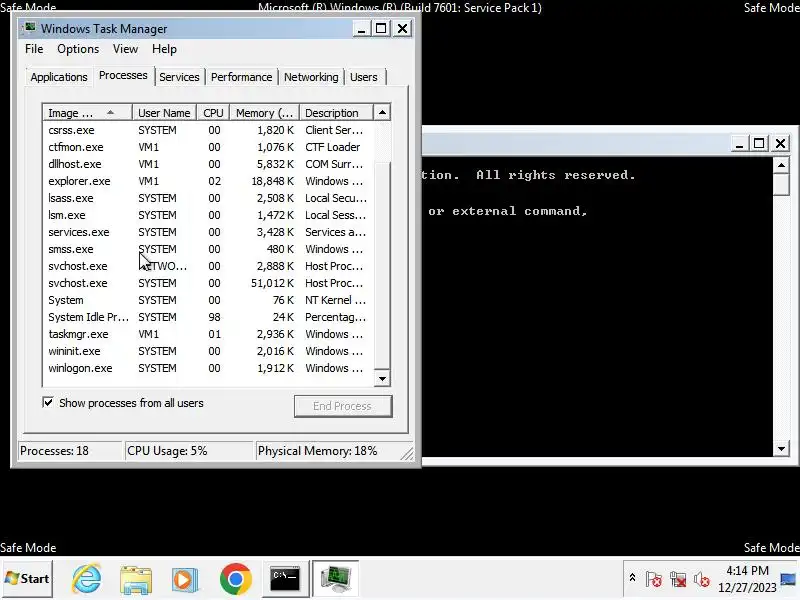This screenshot has width=800, height=600.
Task: Open the Start menu
Action: [x=28, y=579]
